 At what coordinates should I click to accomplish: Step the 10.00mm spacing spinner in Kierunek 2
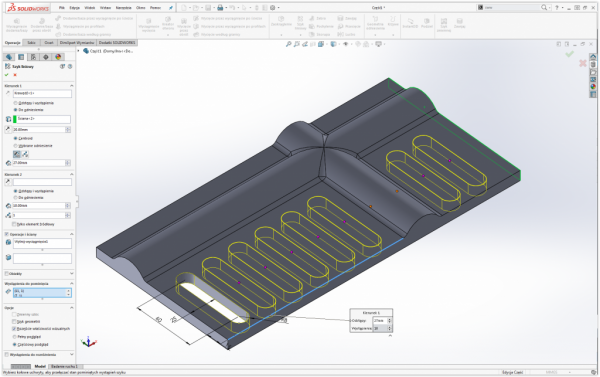tap(68, 206)
